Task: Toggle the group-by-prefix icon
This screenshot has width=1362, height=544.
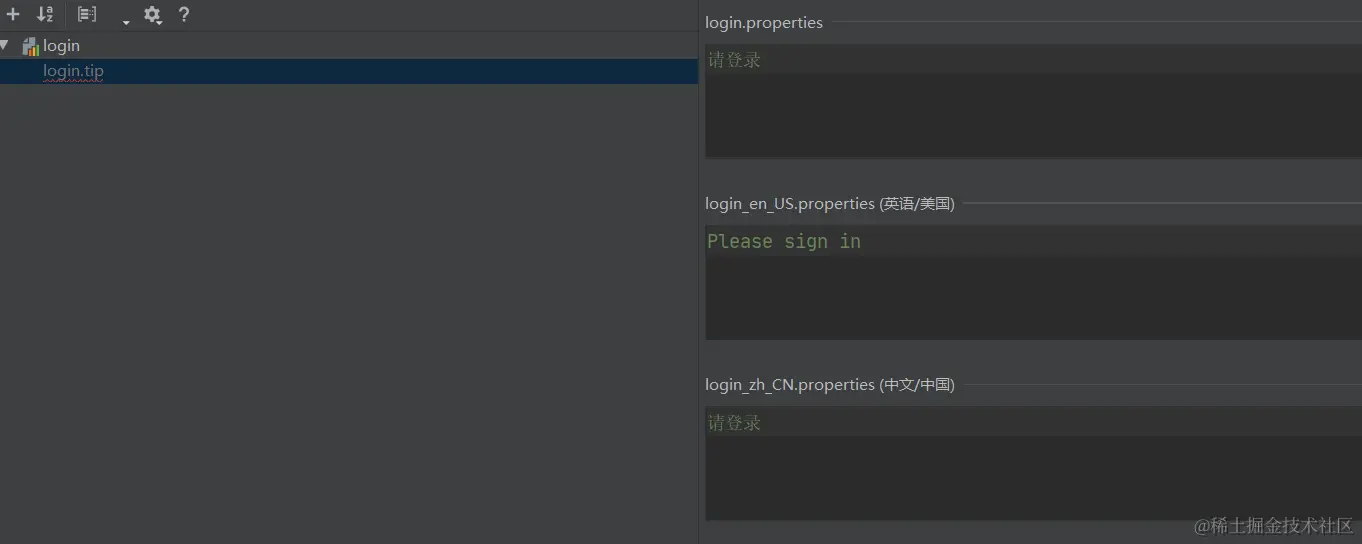Action: point(87,15)
